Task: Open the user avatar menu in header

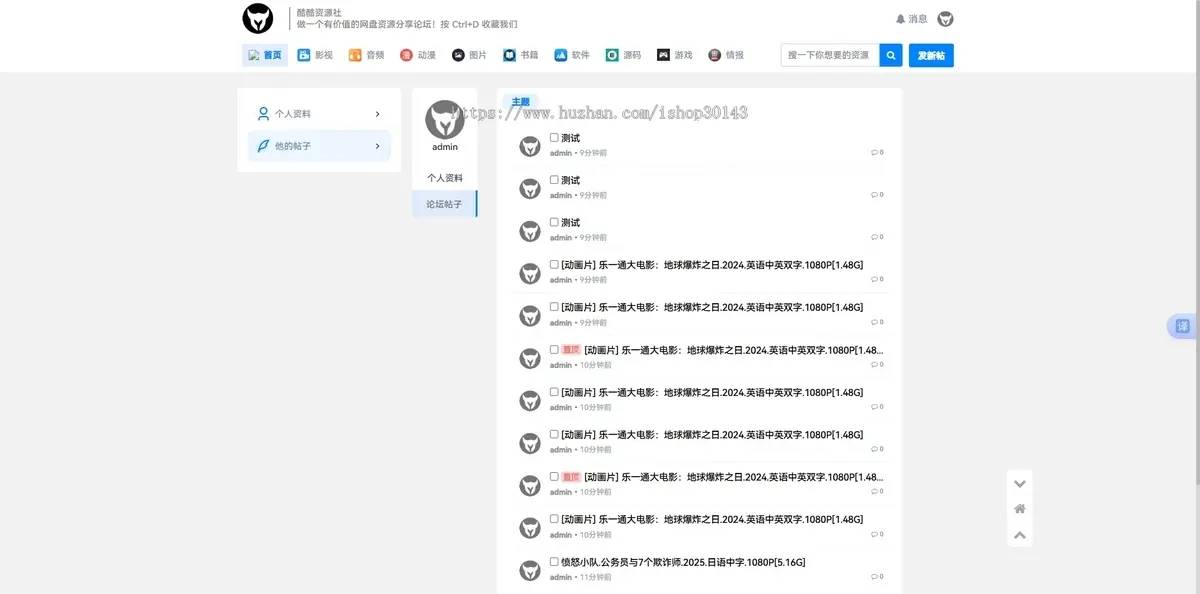Action: tap(945, 19)
